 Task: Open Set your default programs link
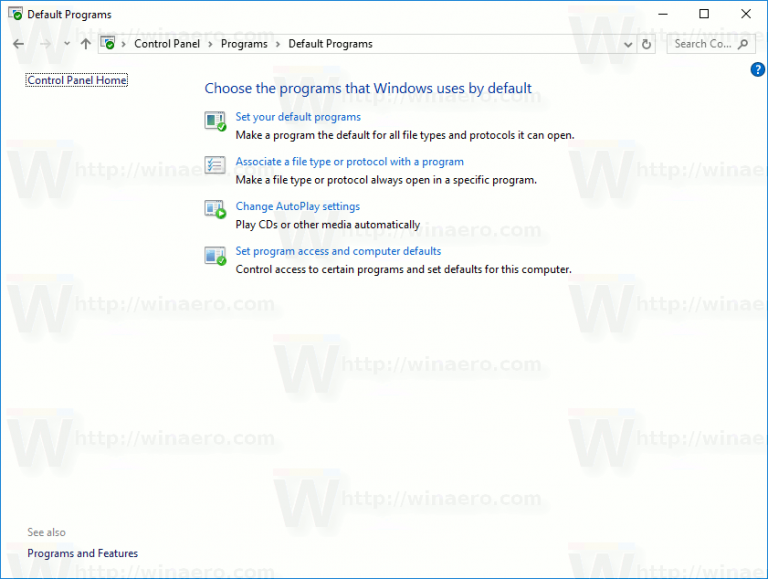point(298,117)
